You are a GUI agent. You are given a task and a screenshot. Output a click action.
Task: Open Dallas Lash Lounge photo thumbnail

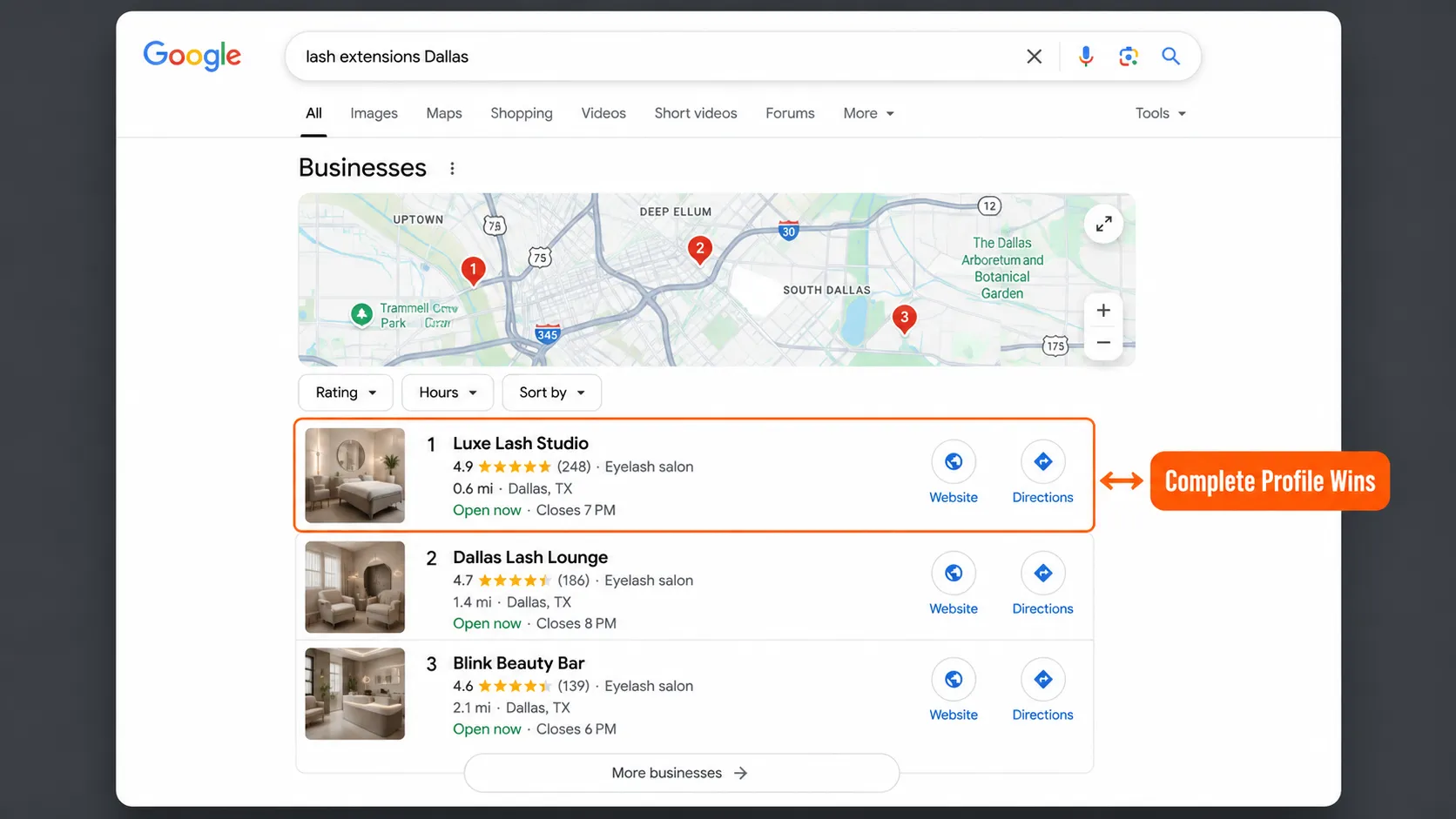(x=355, y=587)
